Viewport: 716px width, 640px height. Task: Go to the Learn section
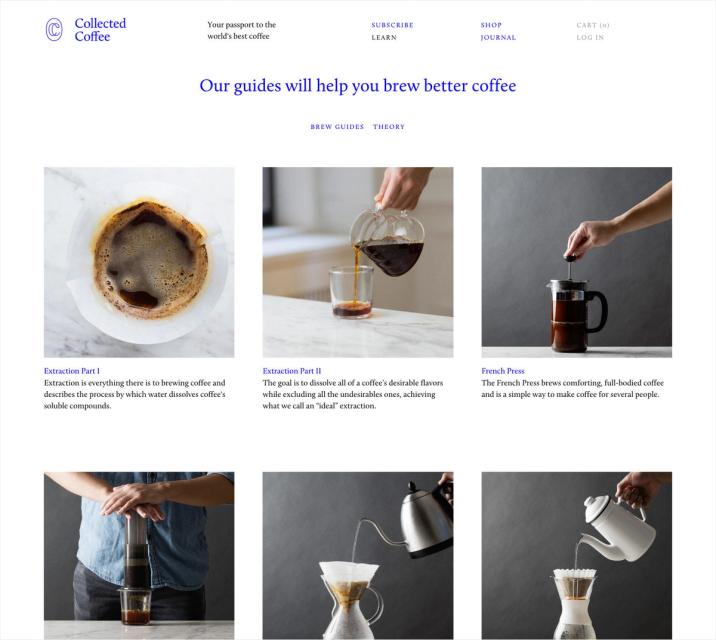coord(384,37)
